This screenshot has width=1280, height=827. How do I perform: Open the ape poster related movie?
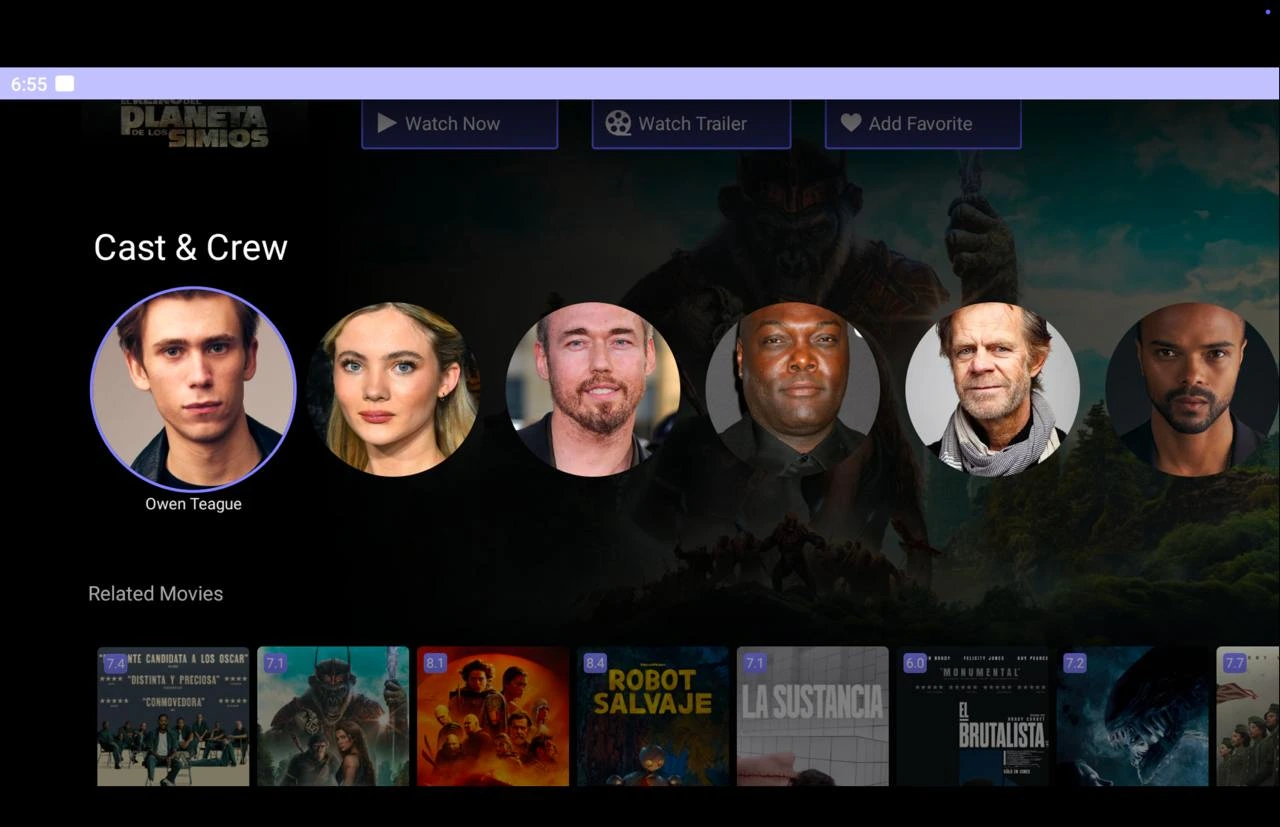tap(333, 716)
